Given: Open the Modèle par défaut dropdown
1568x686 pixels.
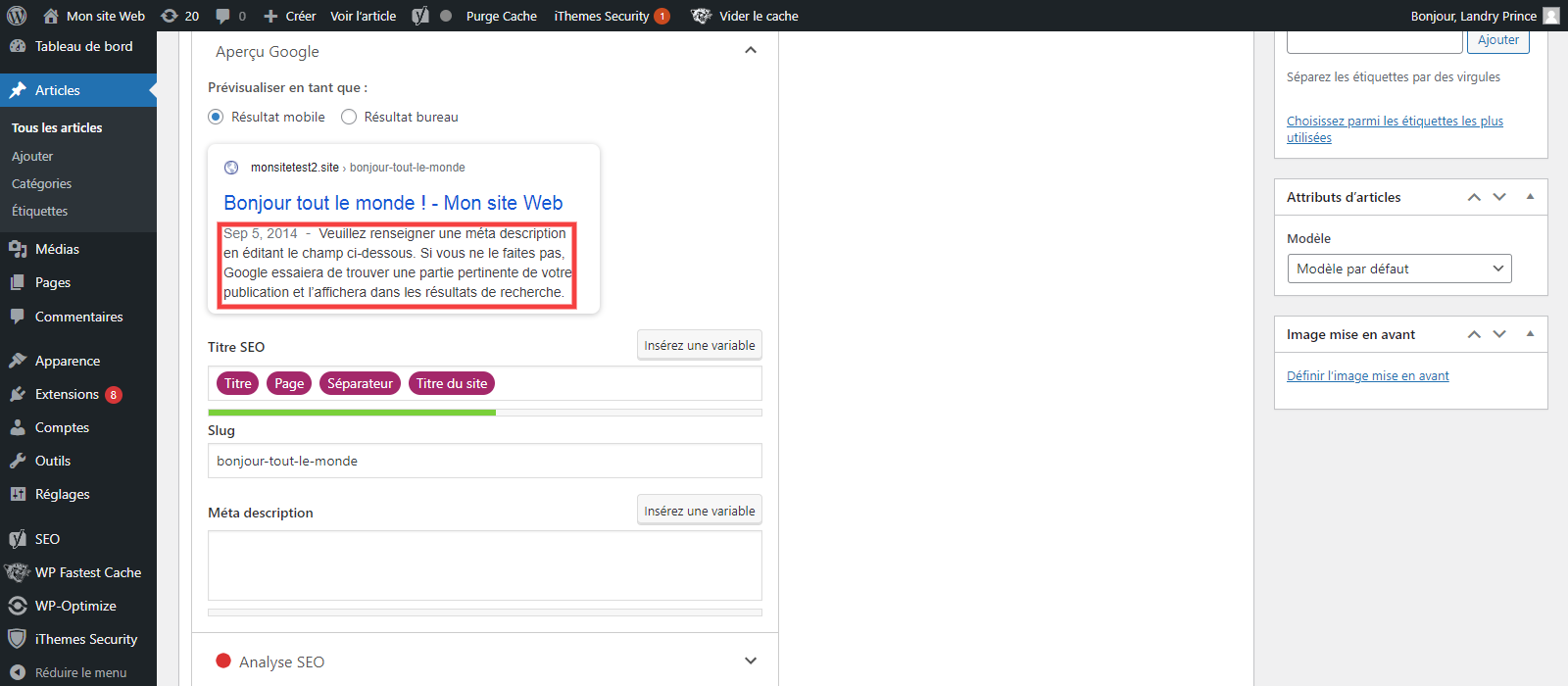Looking at the screenshot, I should [1399, 269].
